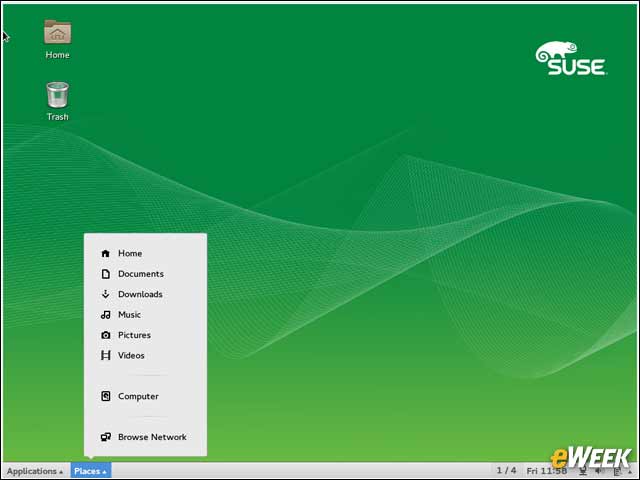The width and height of the screenshot is (640, 480).
Task: Click the Trash label under desktop icon
Action: [x=58, y=117]
